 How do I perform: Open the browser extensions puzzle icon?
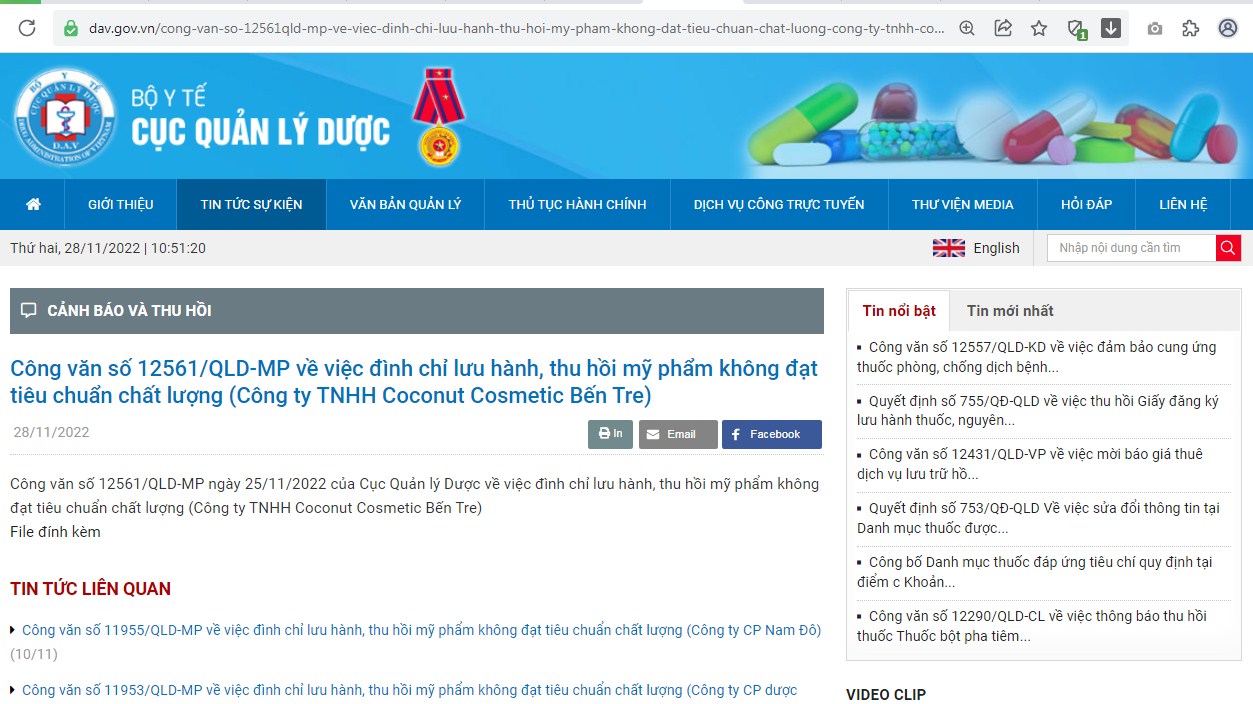point(1190,28)
